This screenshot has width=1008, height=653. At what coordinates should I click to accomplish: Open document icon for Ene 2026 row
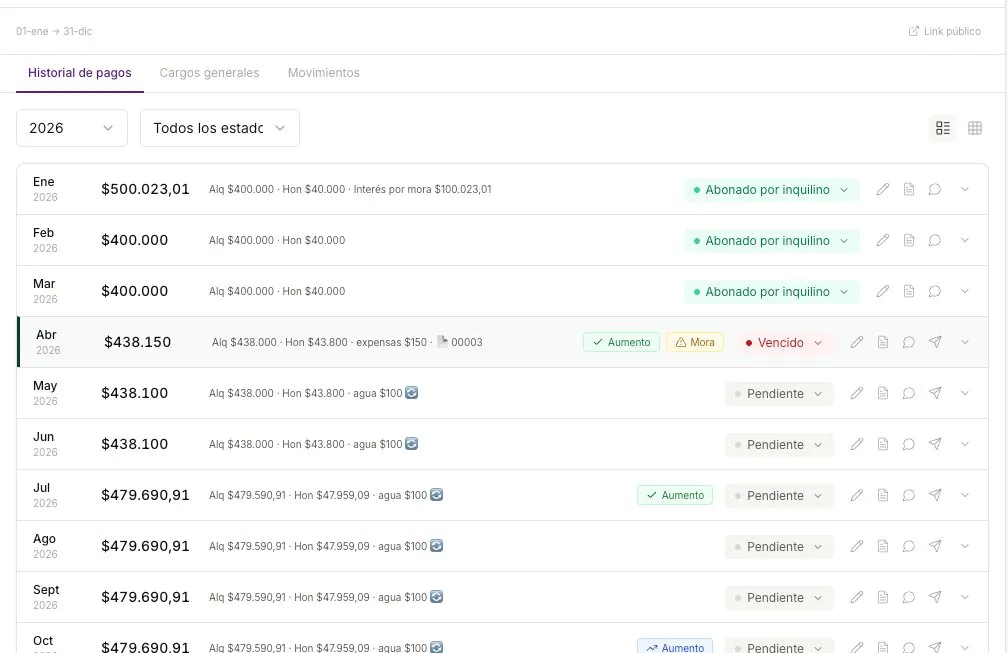click(908, 189)
